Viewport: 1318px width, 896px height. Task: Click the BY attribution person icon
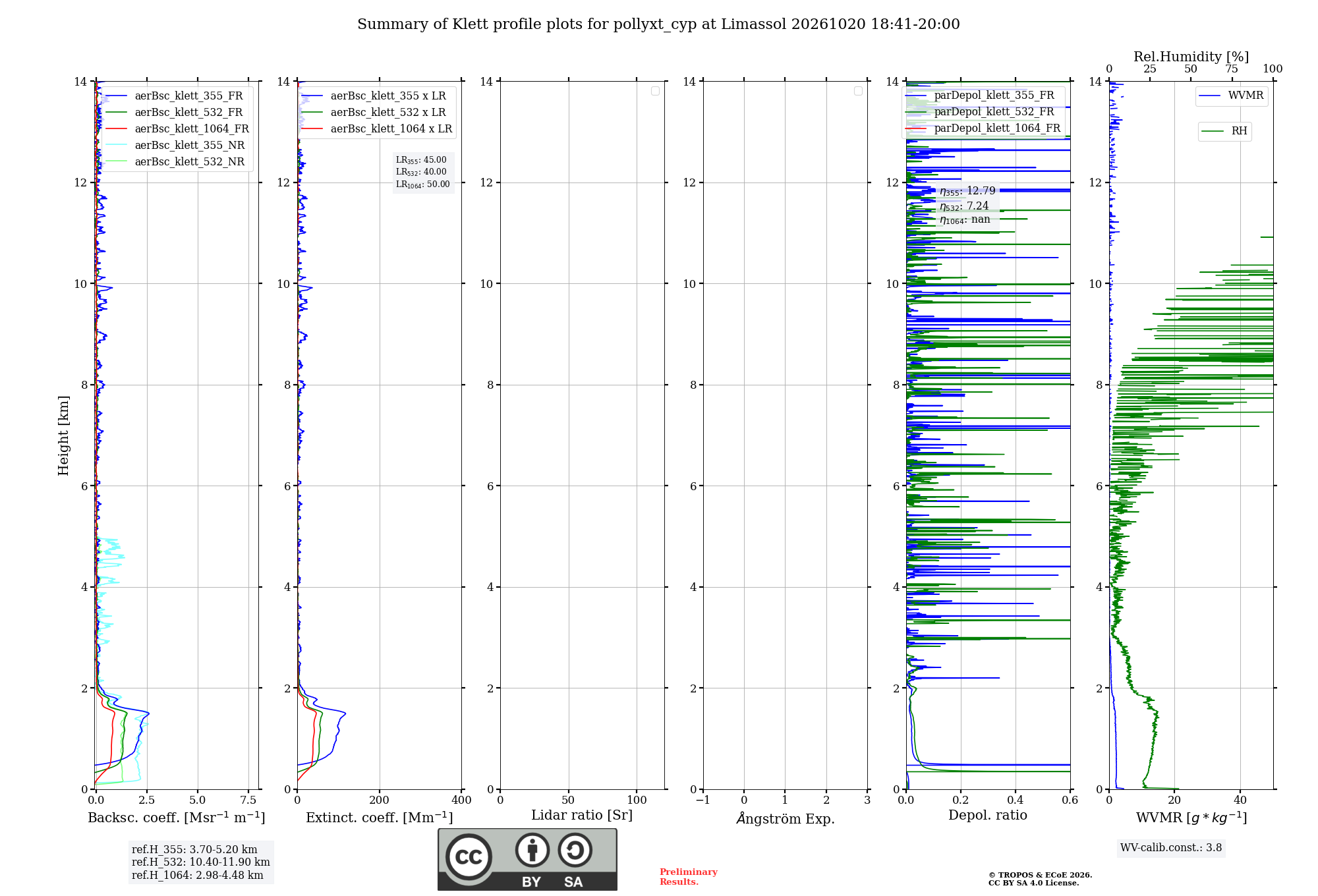[532, 850]
